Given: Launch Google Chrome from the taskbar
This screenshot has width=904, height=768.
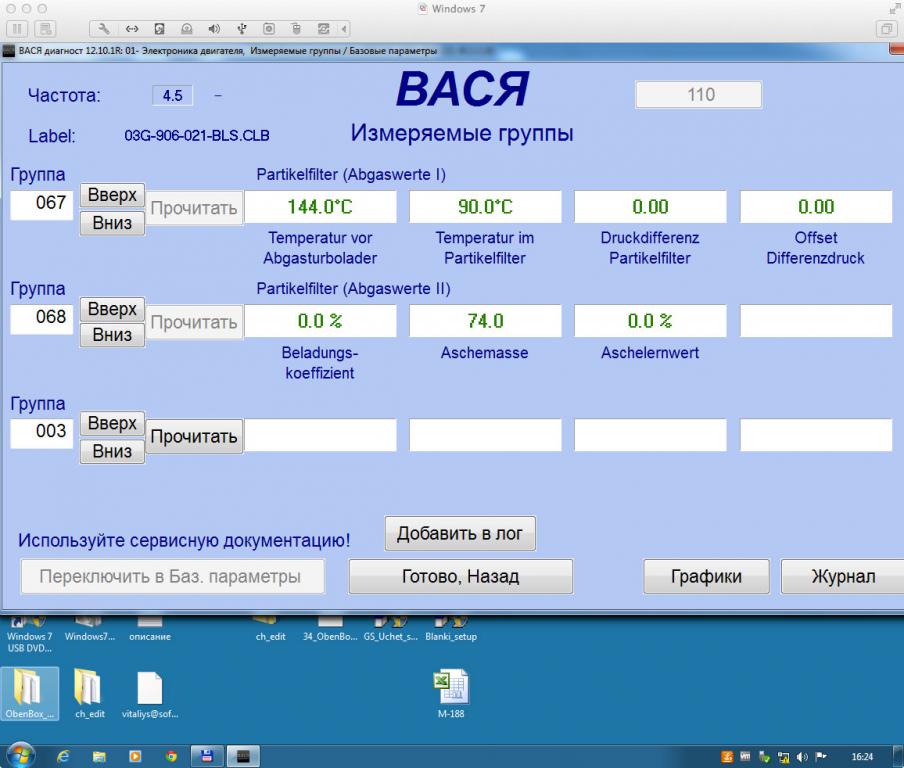Looking at the screenshot, I should coord(171,756).
